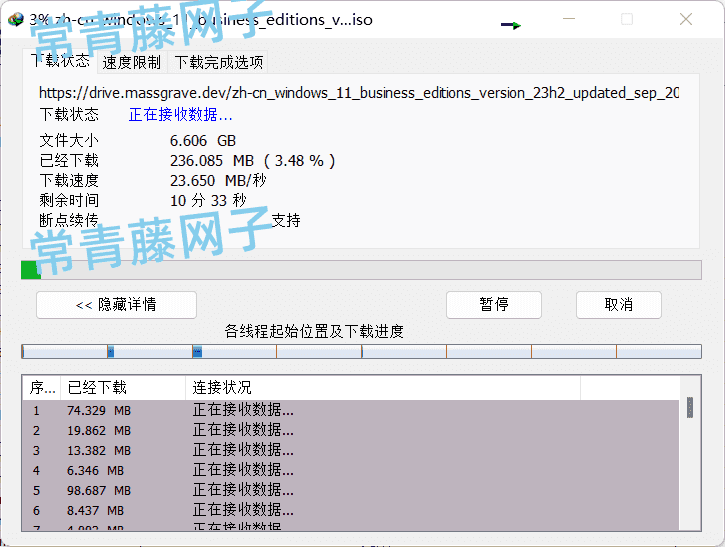Click the IDM app icon in title bar
This screenshot has width=725, height=547.
16,19
